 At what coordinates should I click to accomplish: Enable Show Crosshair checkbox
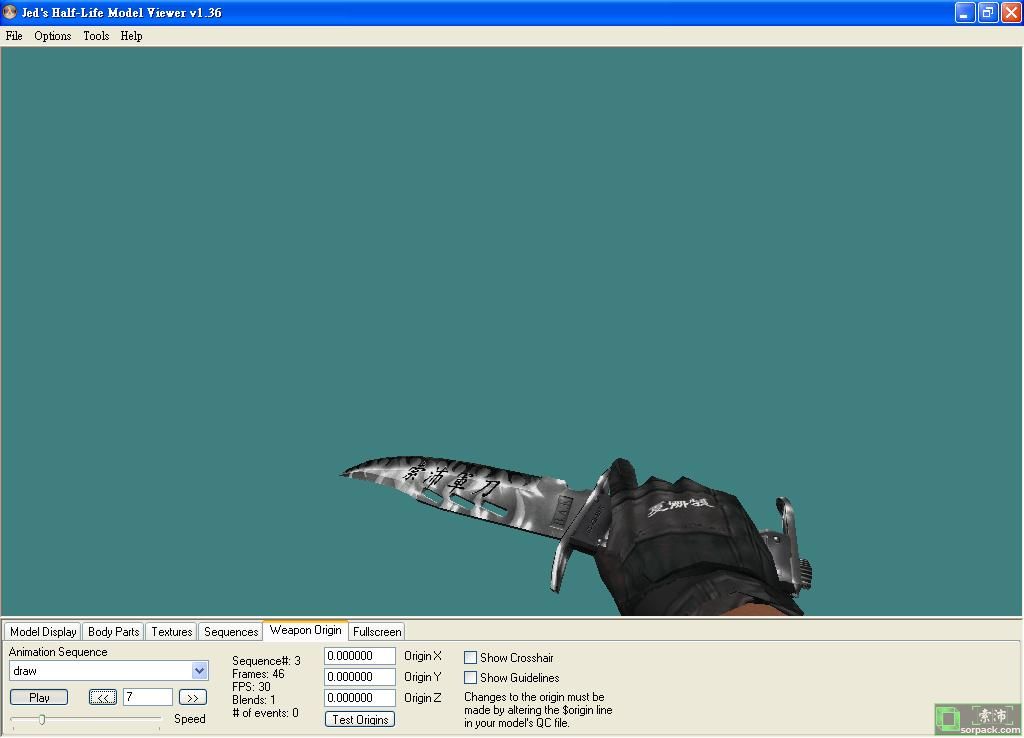pyautogui.click(x=470, y=658)
